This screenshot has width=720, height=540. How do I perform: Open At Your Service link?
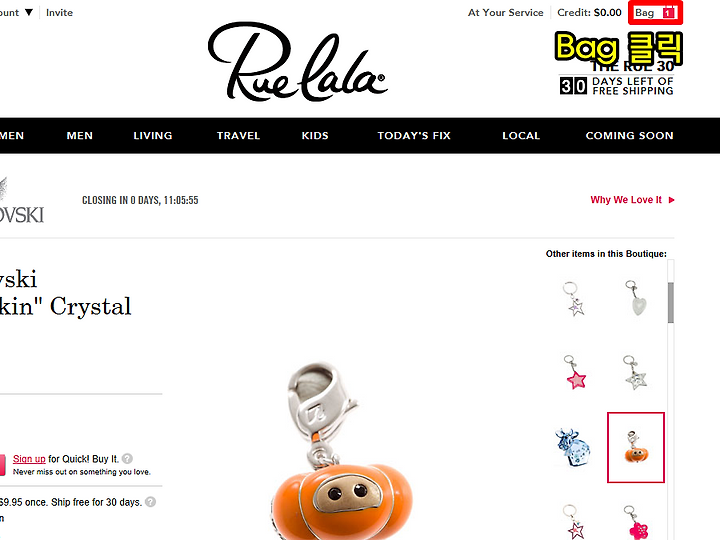click(x=506, y=12)
